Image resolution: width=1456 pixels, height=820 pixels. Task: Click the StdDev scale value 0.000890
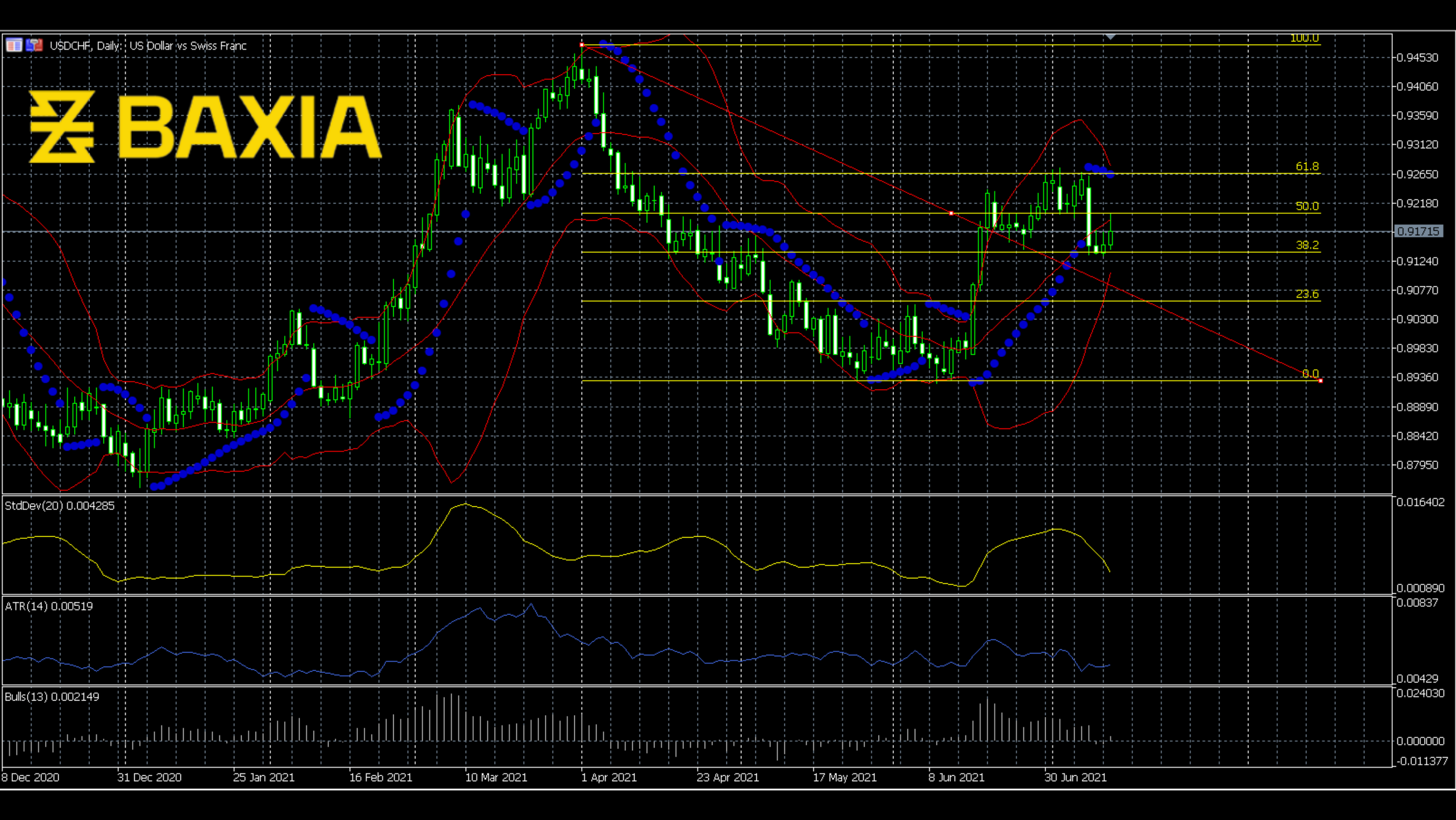(x=1420, y=588)
